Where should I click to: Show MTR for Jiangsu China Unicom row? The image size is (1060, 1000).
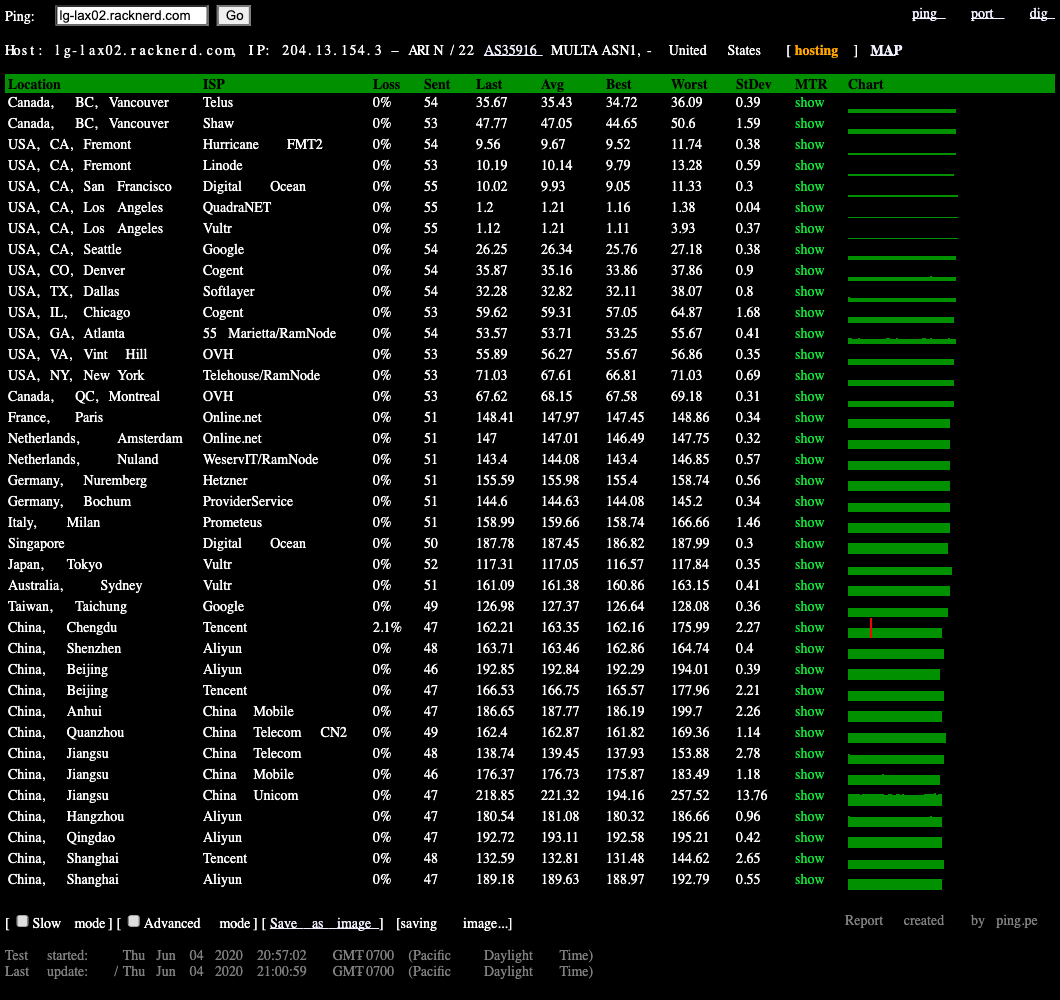[x=809, y=794]
